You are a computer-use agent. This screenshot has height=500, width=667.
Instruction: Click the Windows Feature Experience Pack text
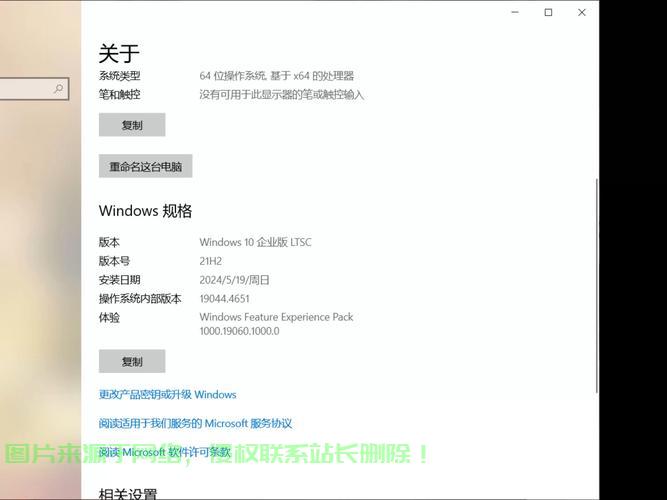point(276,317)
